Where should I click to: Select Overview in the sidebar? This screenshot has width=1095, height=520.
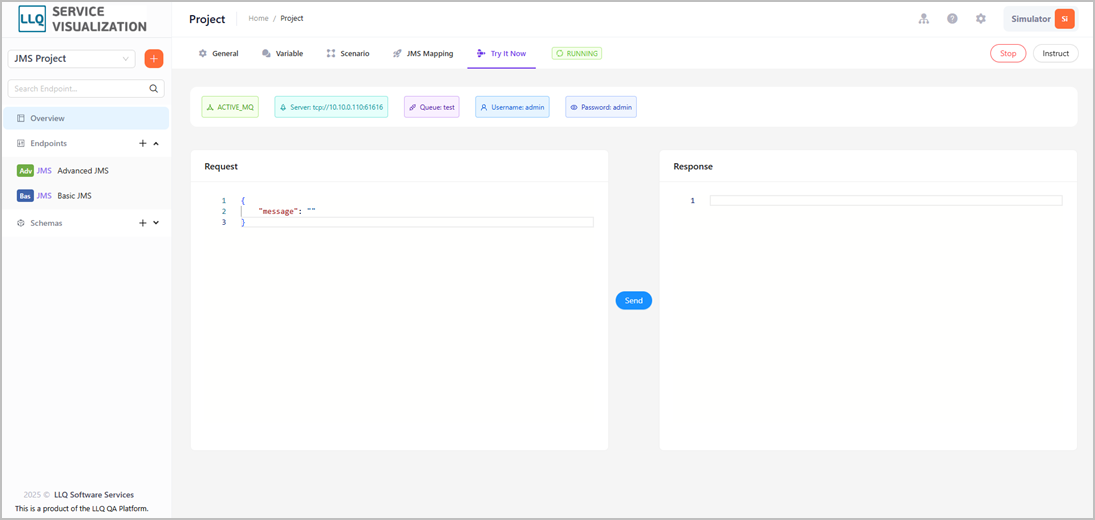coord(86,118)
